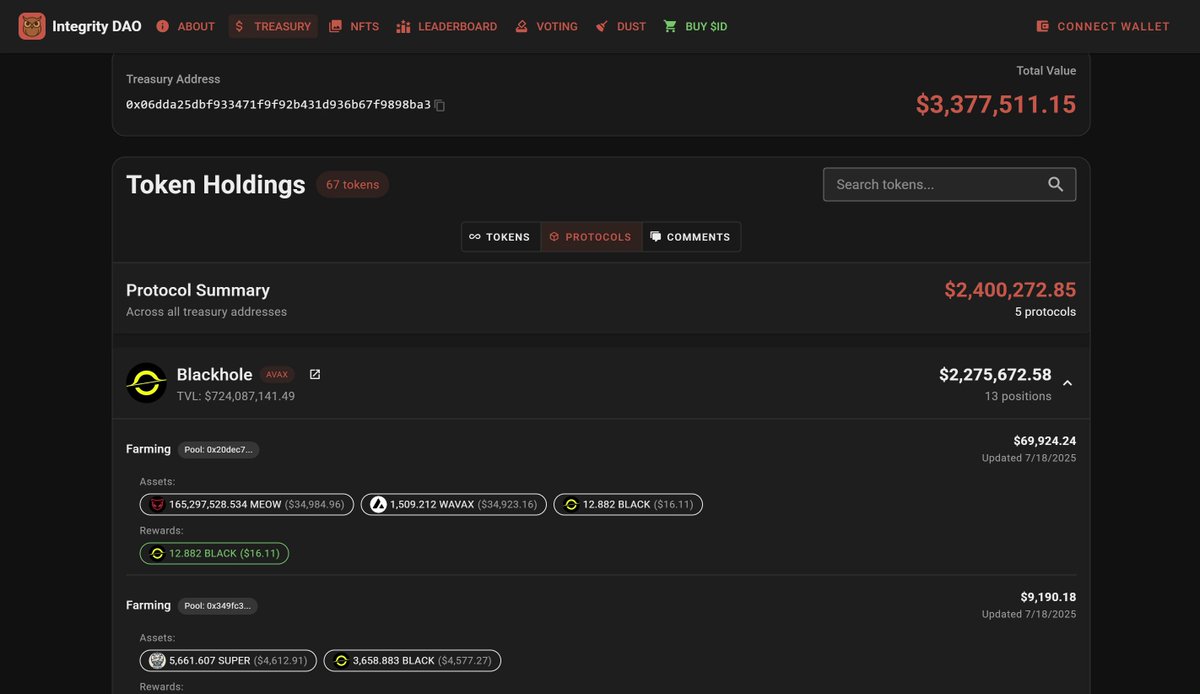Go to the NFTS section
Image resolution: width=1200 pixels, height=694 pixels.
tap(354, 26)
